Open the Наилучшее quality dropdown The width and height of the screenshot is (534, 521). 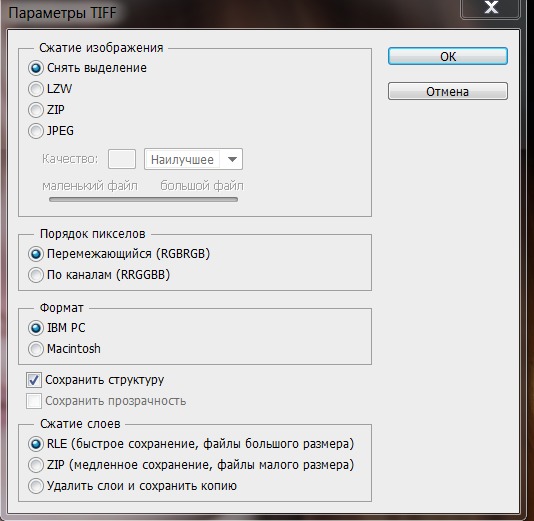coord(193,159)
